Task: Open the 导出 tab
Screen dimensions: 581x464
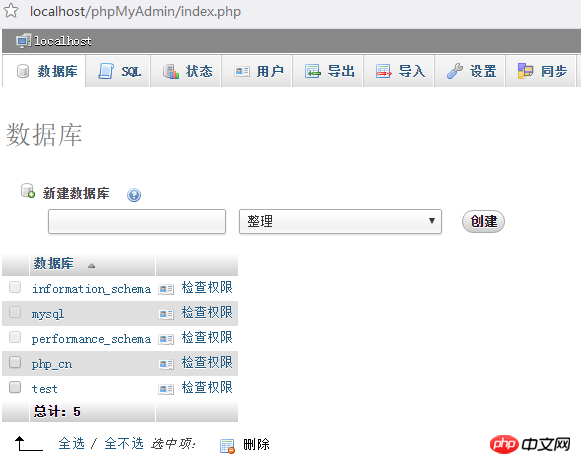Action: coord(328,71)
